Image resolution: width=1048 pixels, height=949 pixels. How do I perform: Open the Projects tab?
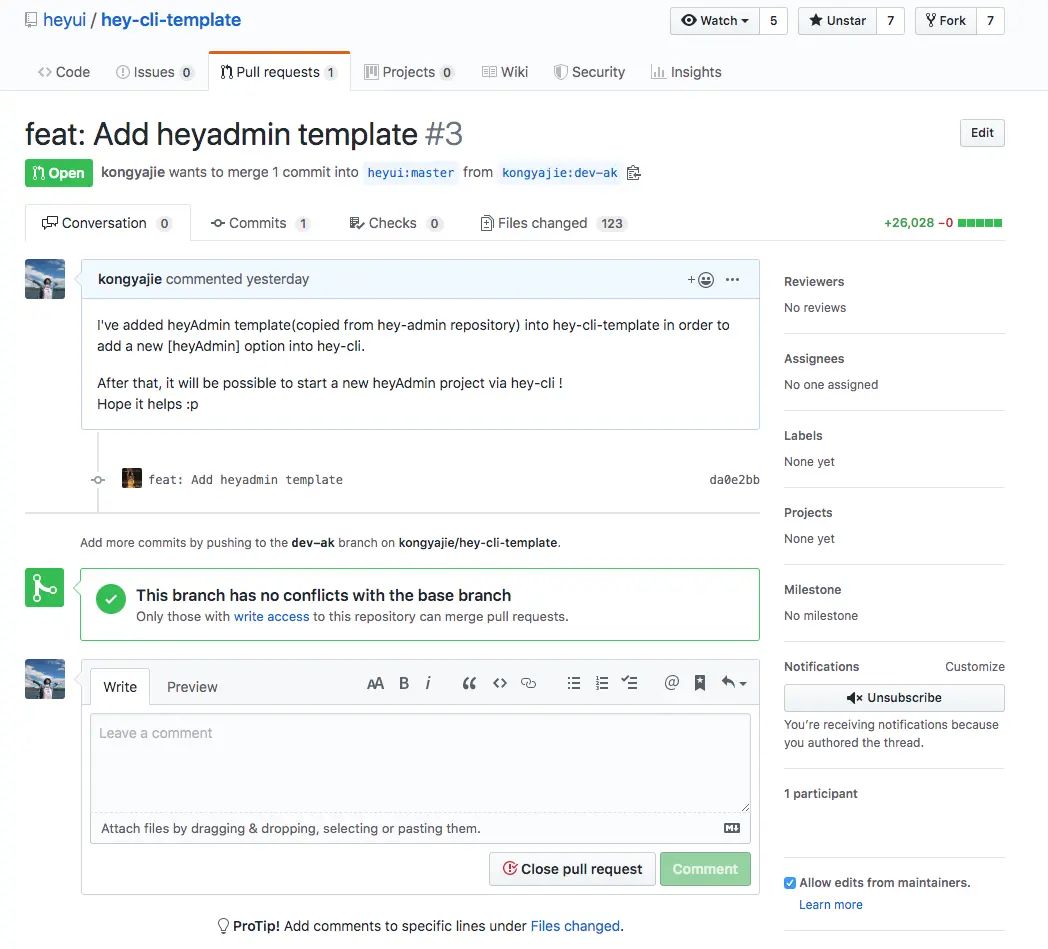[x=409, y=72]
